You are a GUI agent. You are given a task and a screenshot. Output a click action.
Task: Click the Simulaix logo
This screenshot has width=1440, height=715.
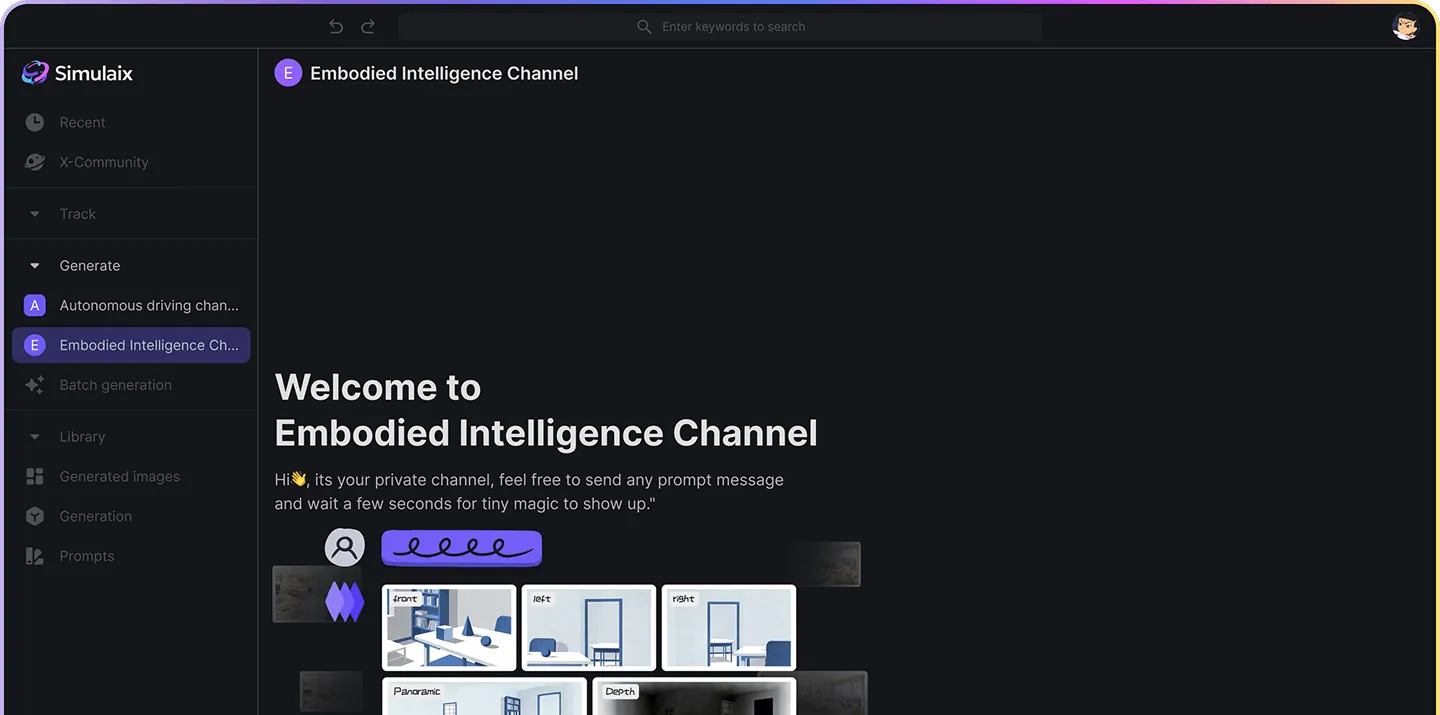(x=35, y=72)
